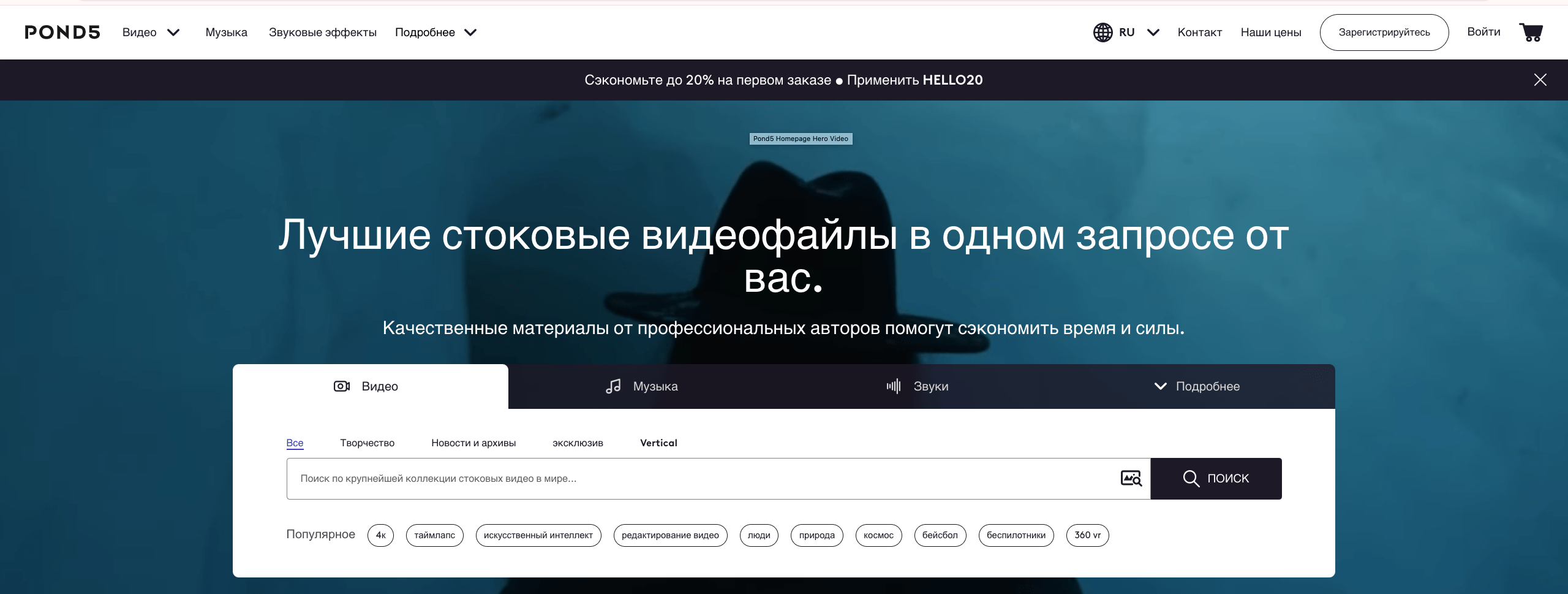Expand the Видео dropdown chevron in navbar
This screenshot has width=1568, height=594.
[173, 32]
